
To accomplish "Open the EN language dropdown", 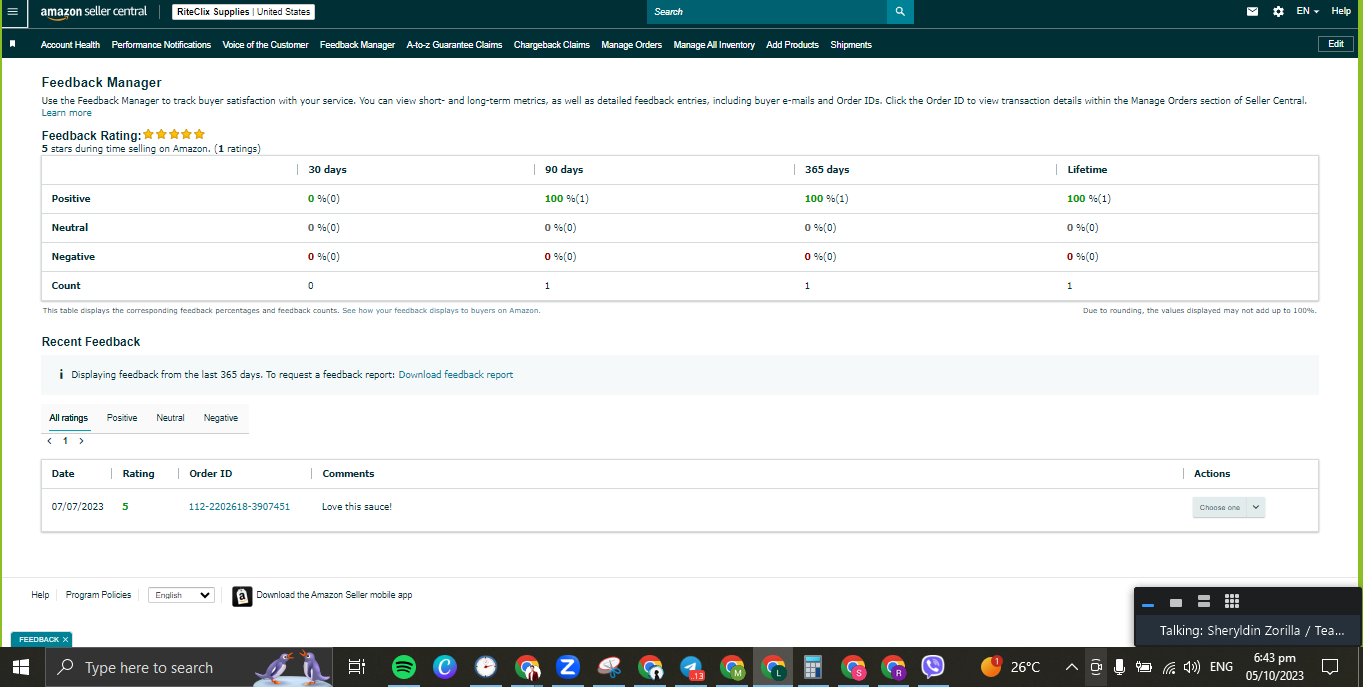I will click(x=1307, y=11).
